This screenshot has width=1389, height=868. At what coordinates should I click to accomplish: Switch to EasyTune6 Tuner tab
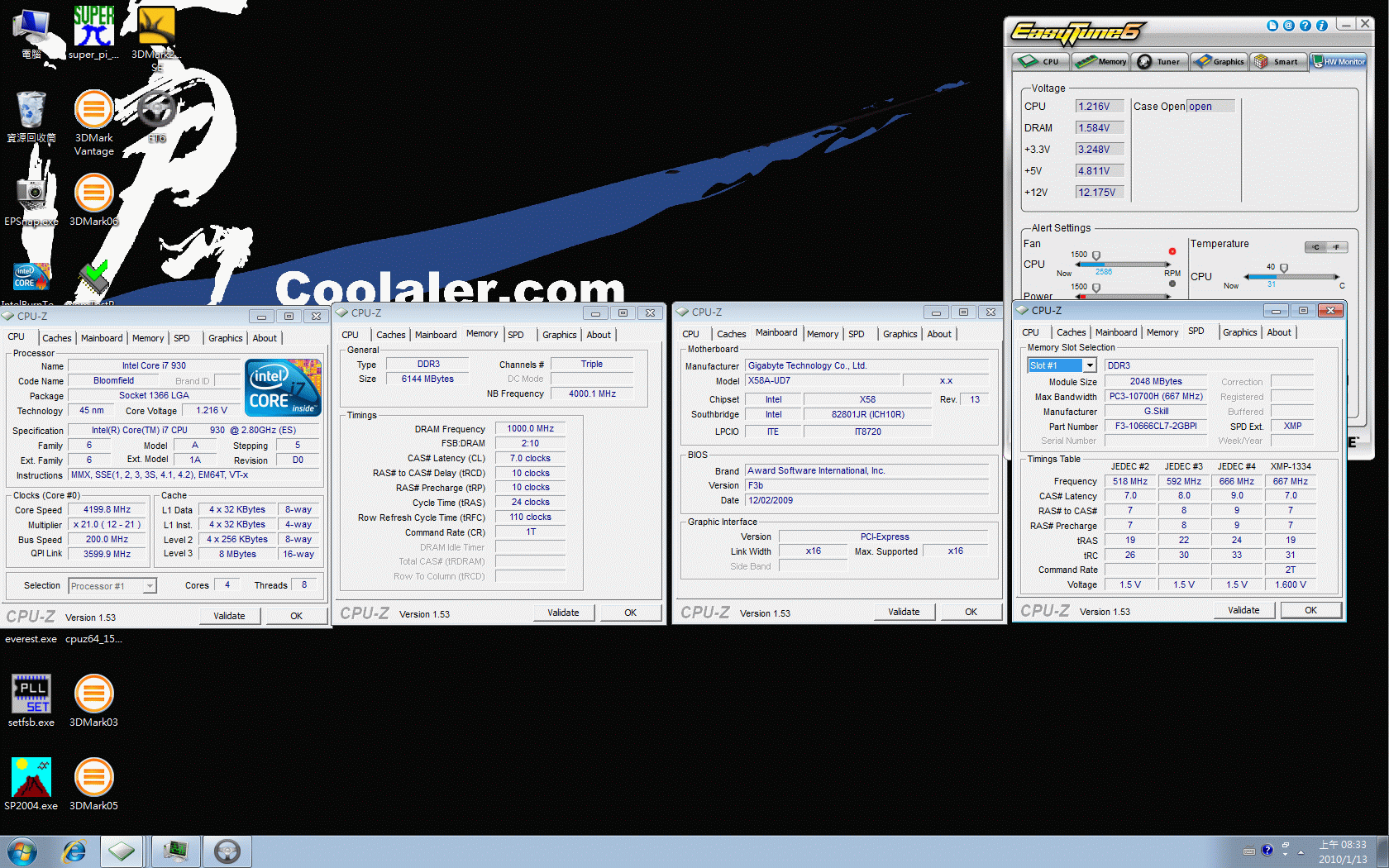[1160, 62]
